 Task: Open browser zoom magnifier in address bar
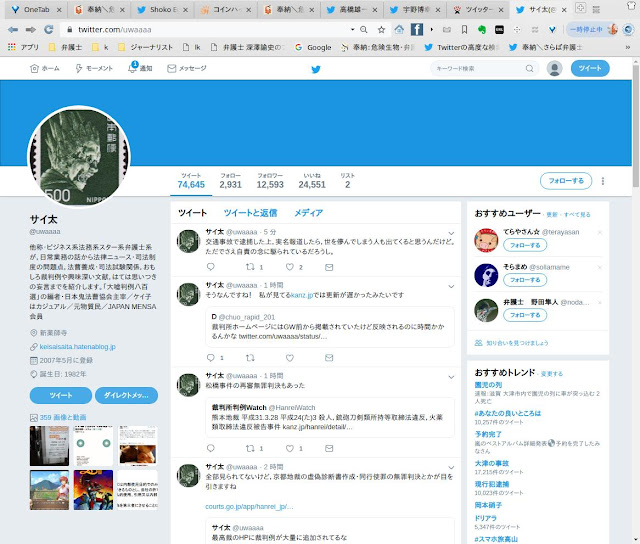click(x=364, y=29)
